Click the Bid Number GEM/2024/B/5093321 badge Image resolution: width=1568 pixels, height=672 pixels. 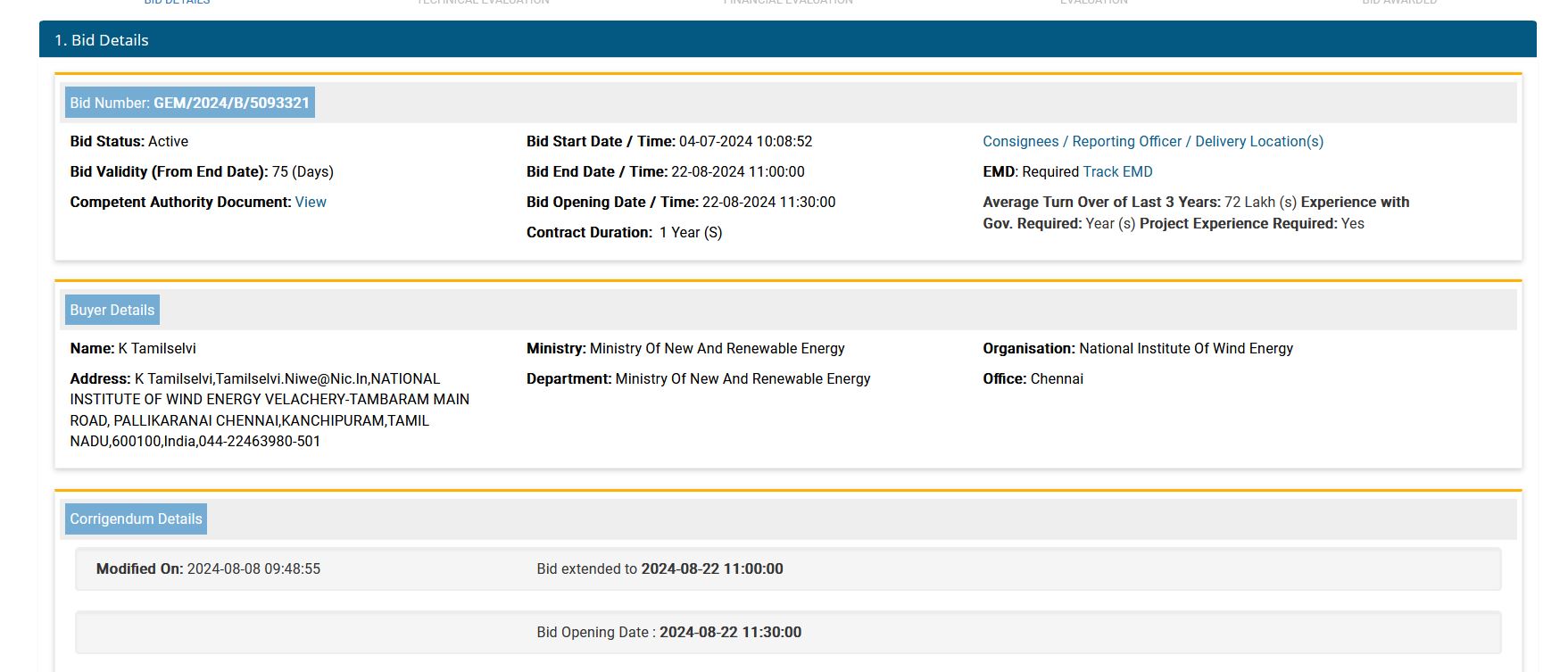[189, 103]
